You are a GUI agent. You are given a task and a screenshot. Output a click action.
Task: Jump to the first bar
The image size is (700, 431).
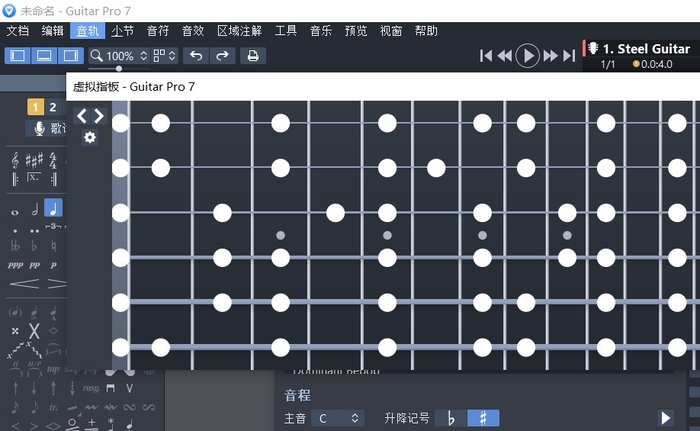click(486, 56)
